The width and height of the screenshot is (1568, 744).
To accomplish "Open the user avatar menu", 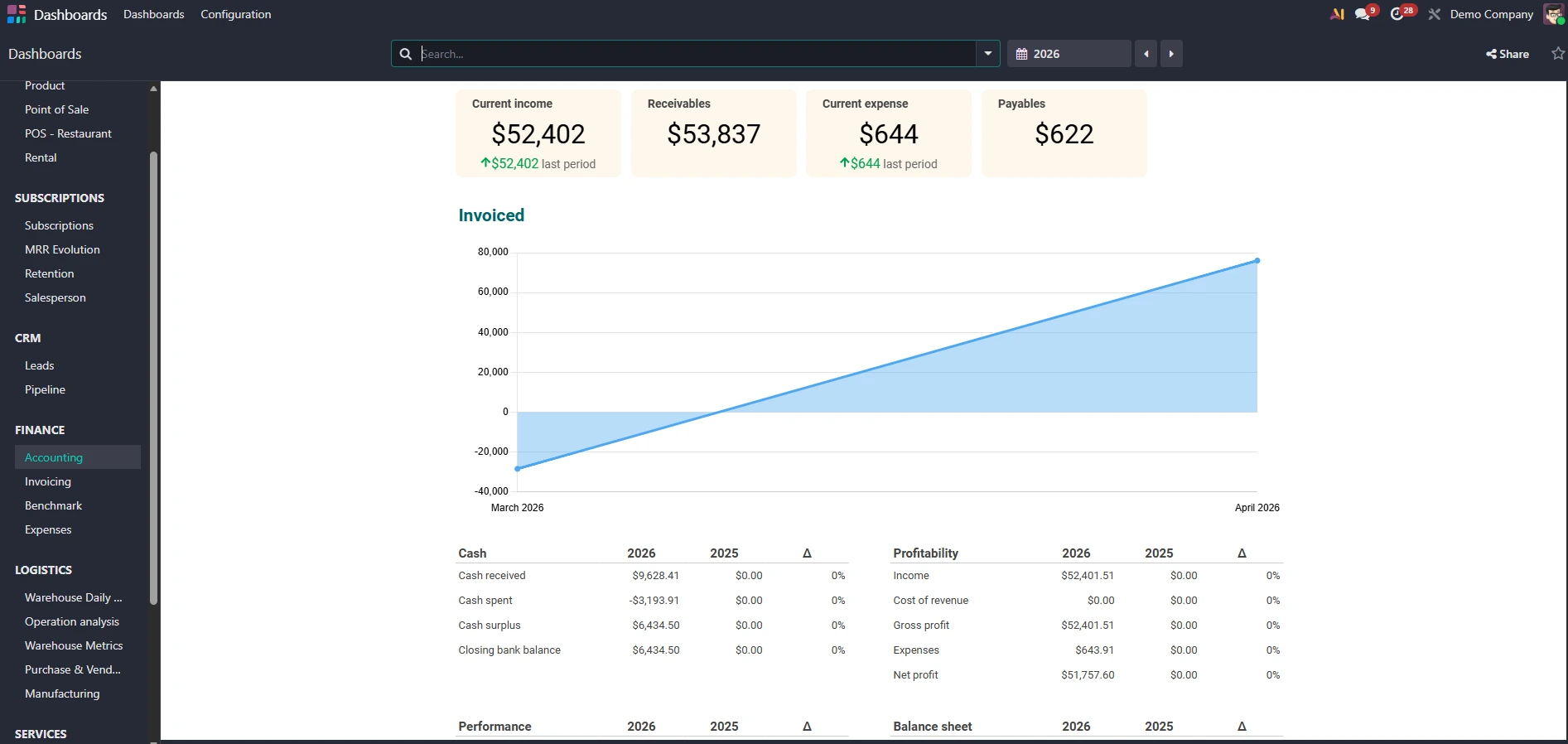I will pyautogui.click(x=1553, y=14).
